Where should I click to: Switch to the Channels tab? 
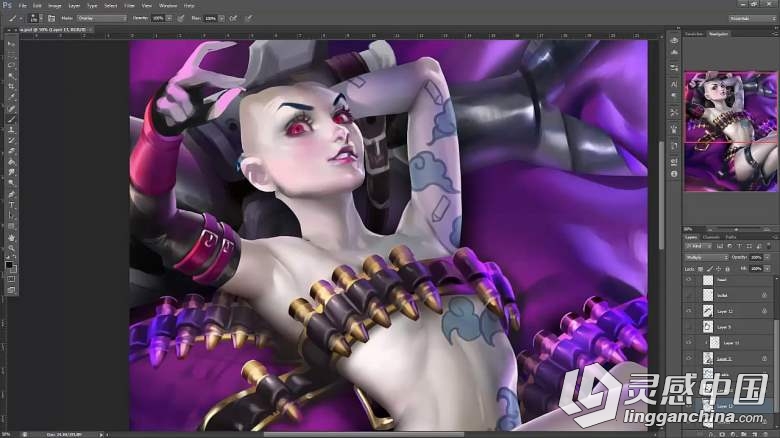[x=711, y=237]
